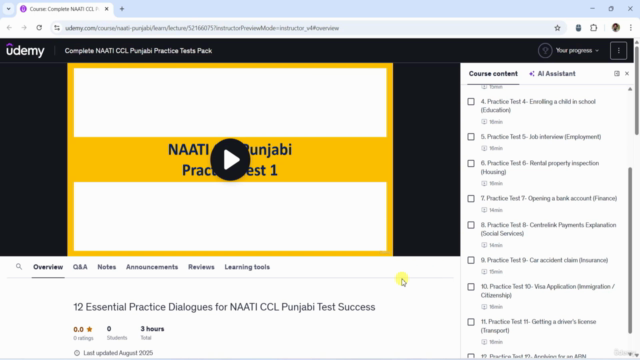Click the main page vertical scrollbar
640x360 pixels.
pyautogui.click(x=637, y=90)
